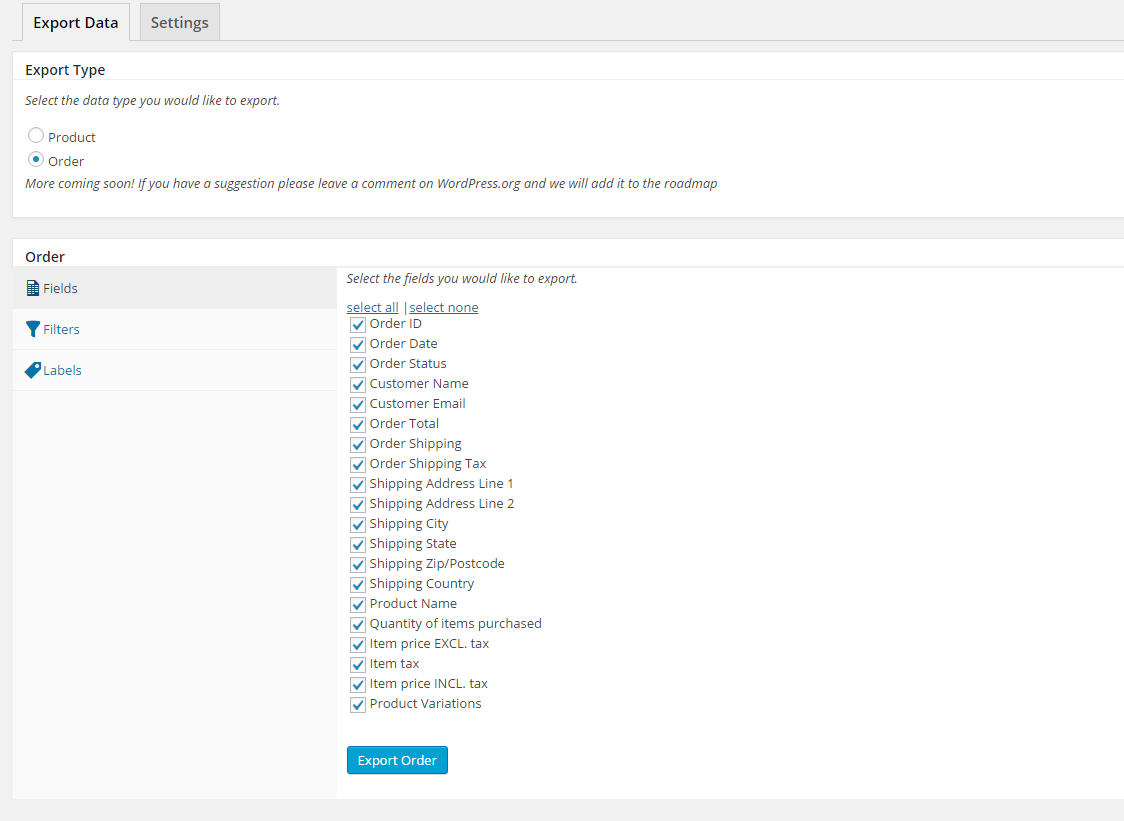Click the Fields spreadsheet icon

point(33,288)
